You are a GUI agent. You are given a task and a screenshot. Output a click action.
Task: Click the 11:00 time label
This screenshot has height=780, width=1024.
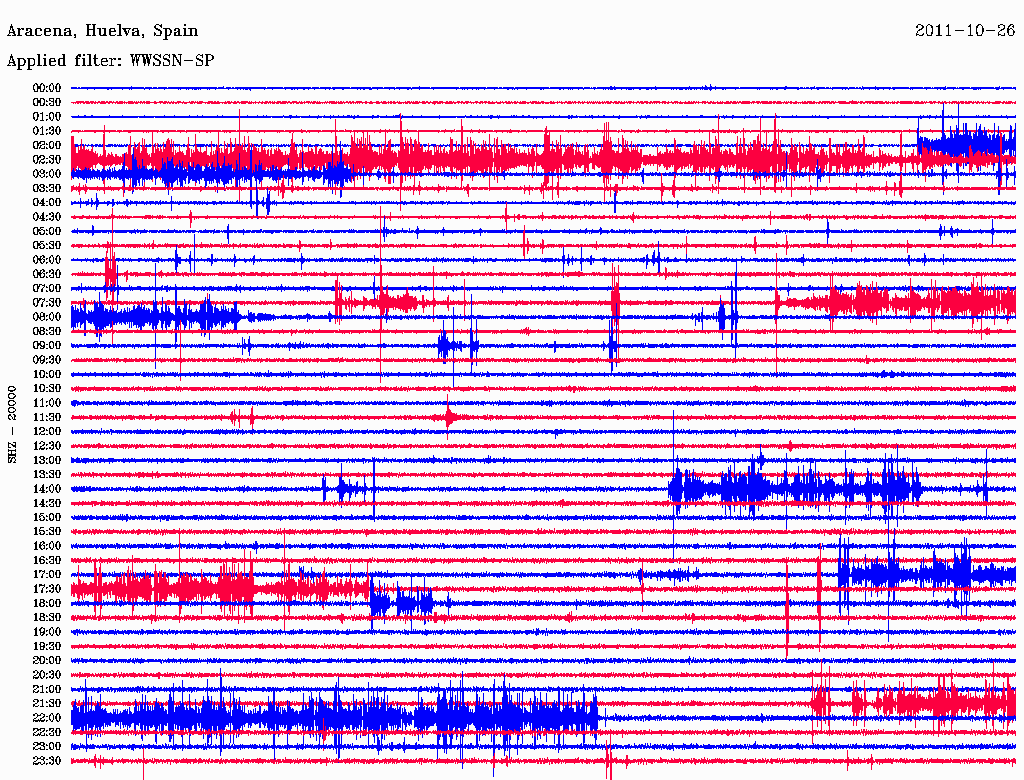(x=46, y=403)
